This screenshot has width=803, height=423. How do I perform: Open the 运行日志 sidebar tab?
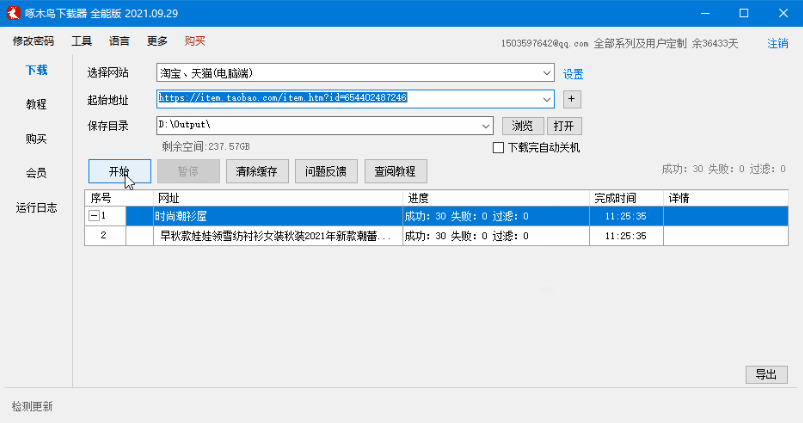coord(36,207)
